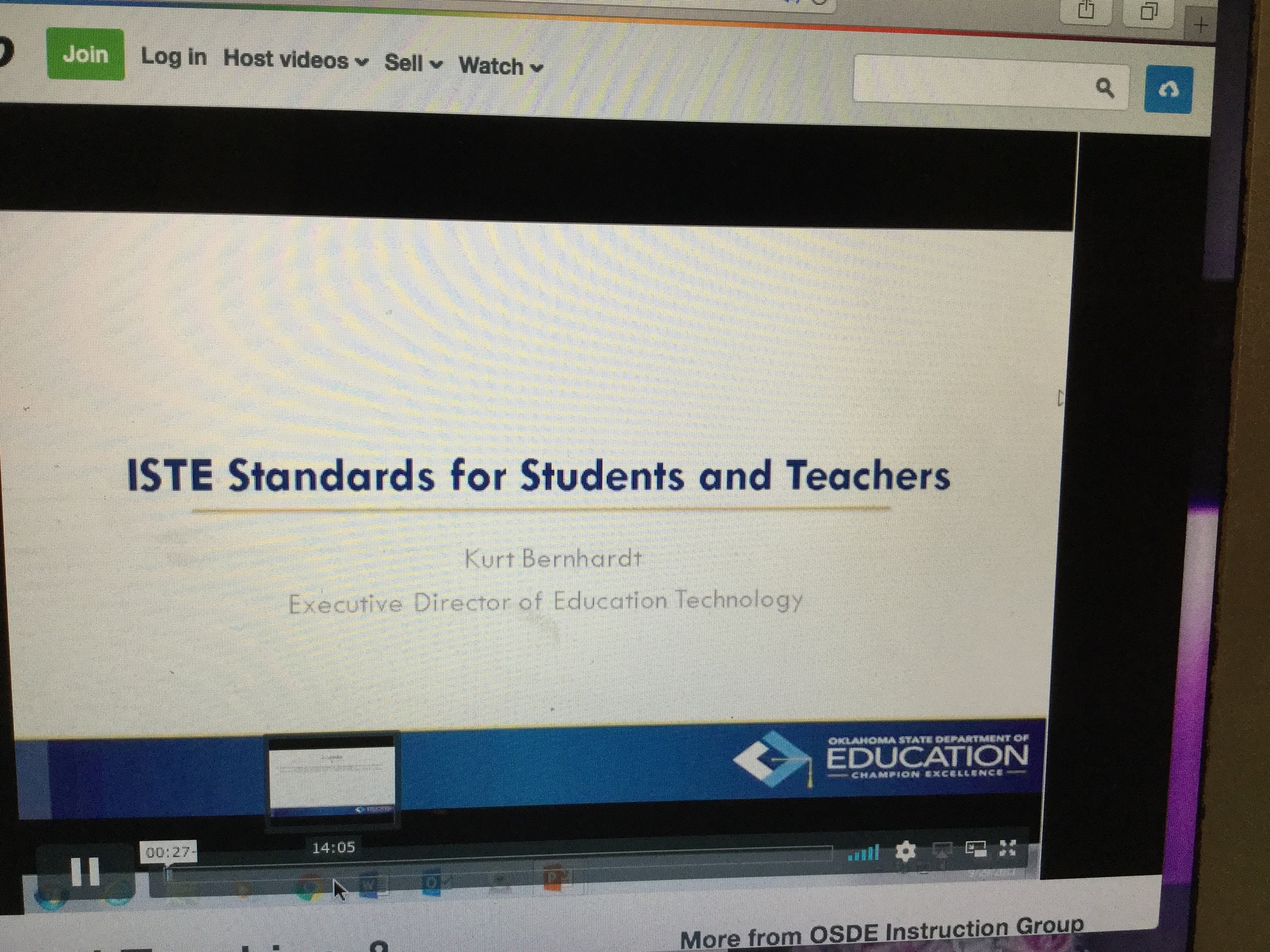1270x952 pixels.
Task: Click the green Join button
Action: pyautogui.click(x=86, y=55)
